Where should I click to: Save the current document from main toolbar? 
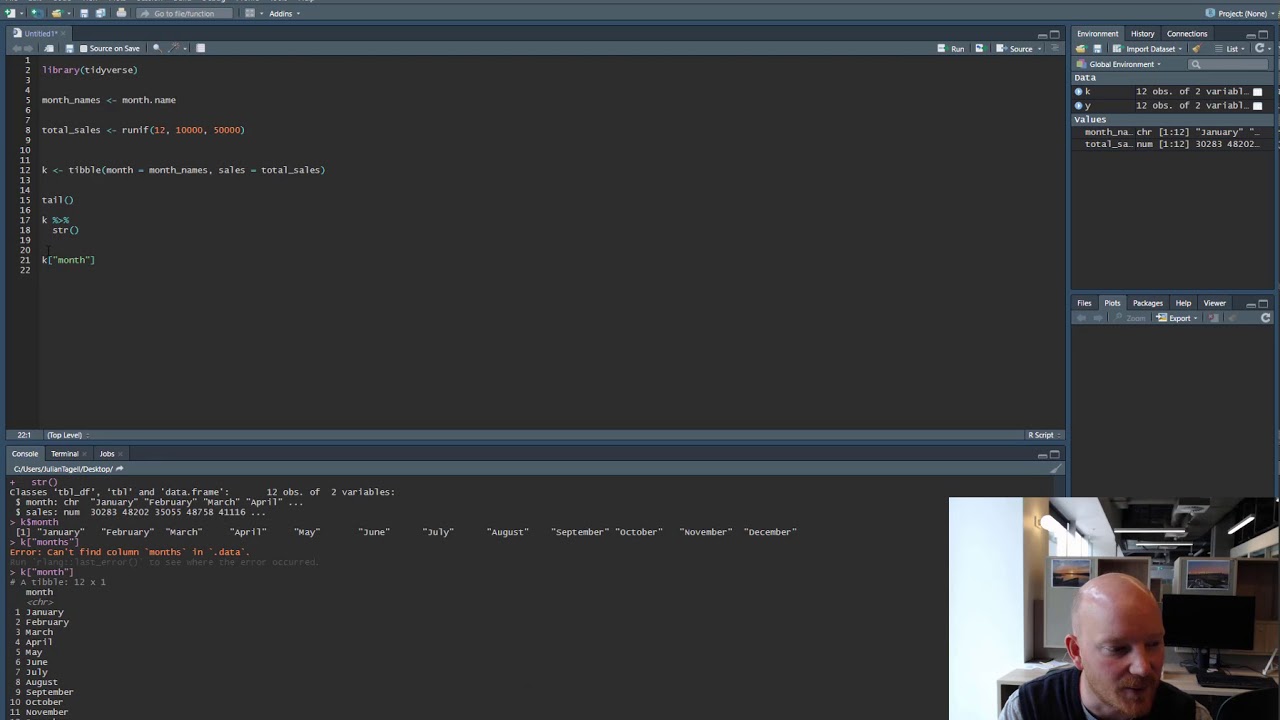click(84, 13)
